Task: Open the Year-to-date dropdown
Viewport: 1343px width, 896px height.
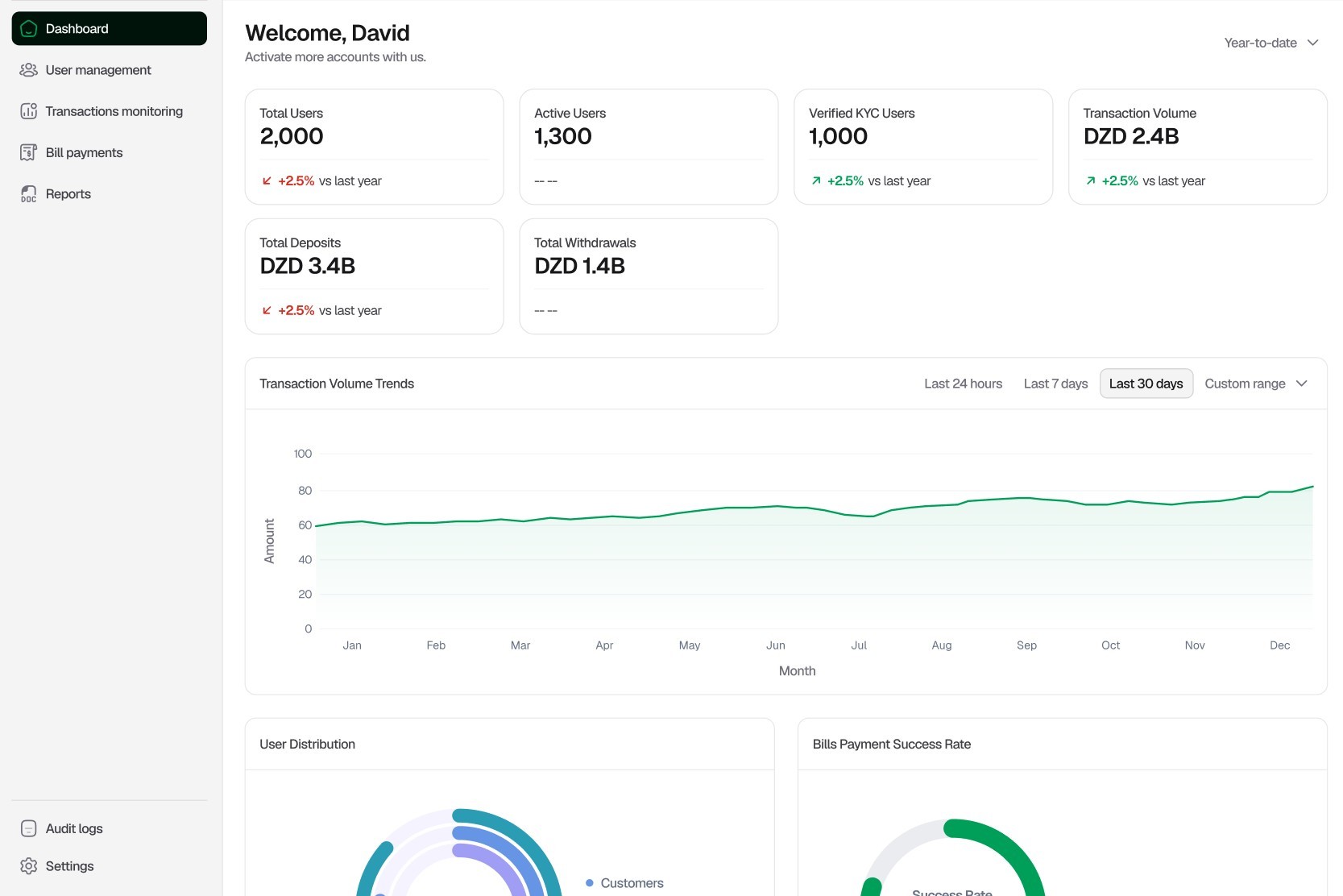Action: pos(1271,43)
